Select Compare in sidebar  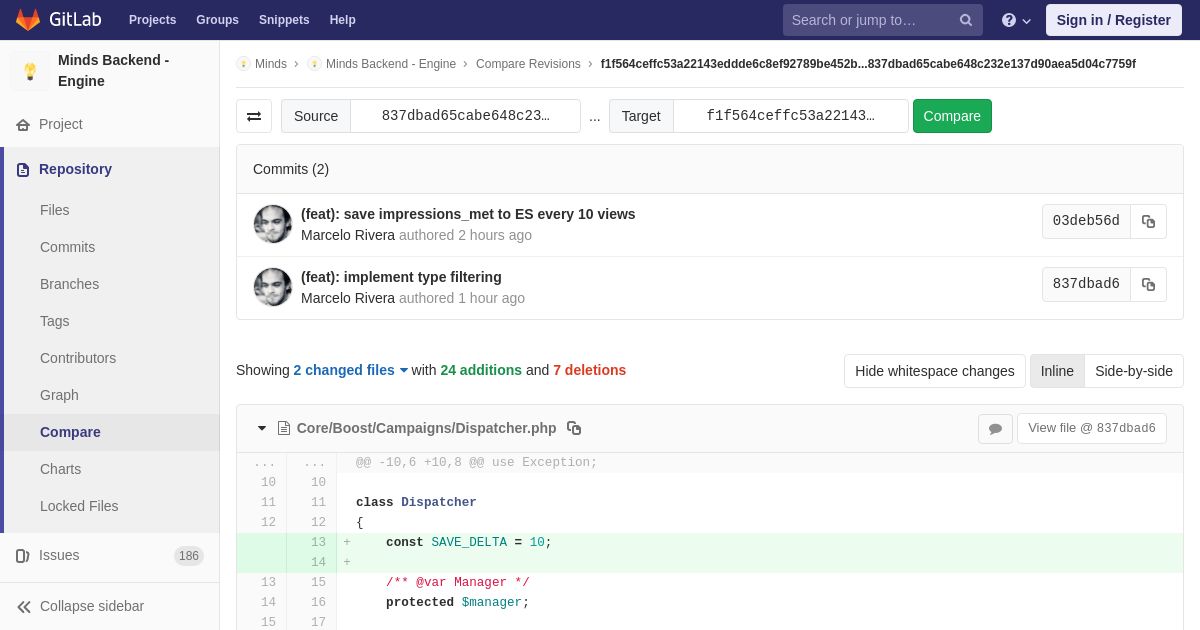coord(70,432)
